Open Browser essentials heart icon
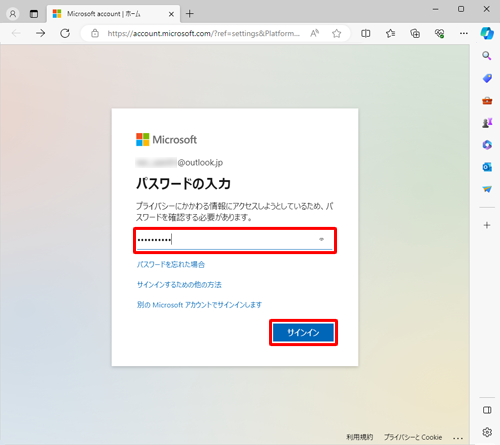 coord(439,33)
